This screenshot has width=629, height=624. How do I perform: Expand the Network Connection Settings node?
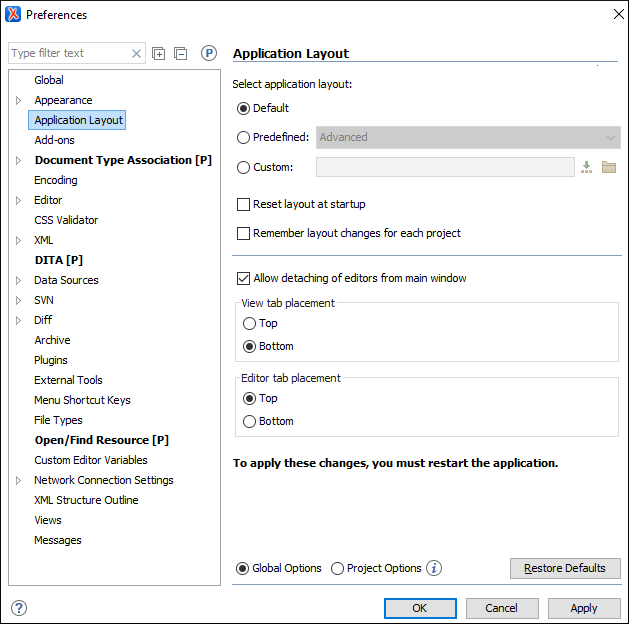pos(19,480)
